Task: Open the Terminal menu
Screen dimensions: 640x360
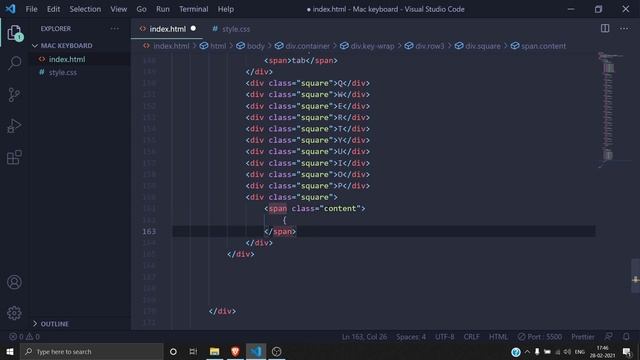Action: (x=193, y=9)
